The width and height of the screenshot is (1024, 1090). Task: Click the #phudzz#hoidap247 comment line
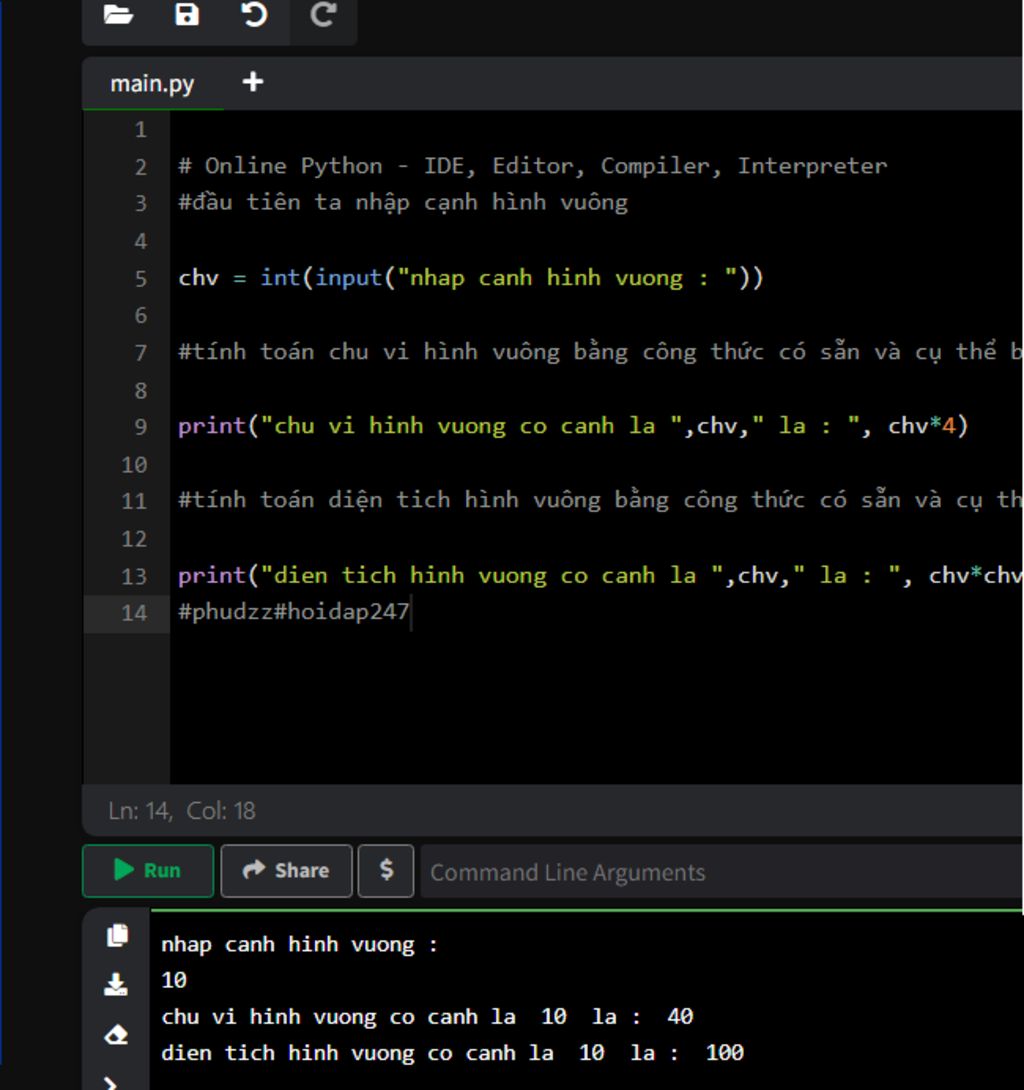pyautogui.click(x=294, y=613)
